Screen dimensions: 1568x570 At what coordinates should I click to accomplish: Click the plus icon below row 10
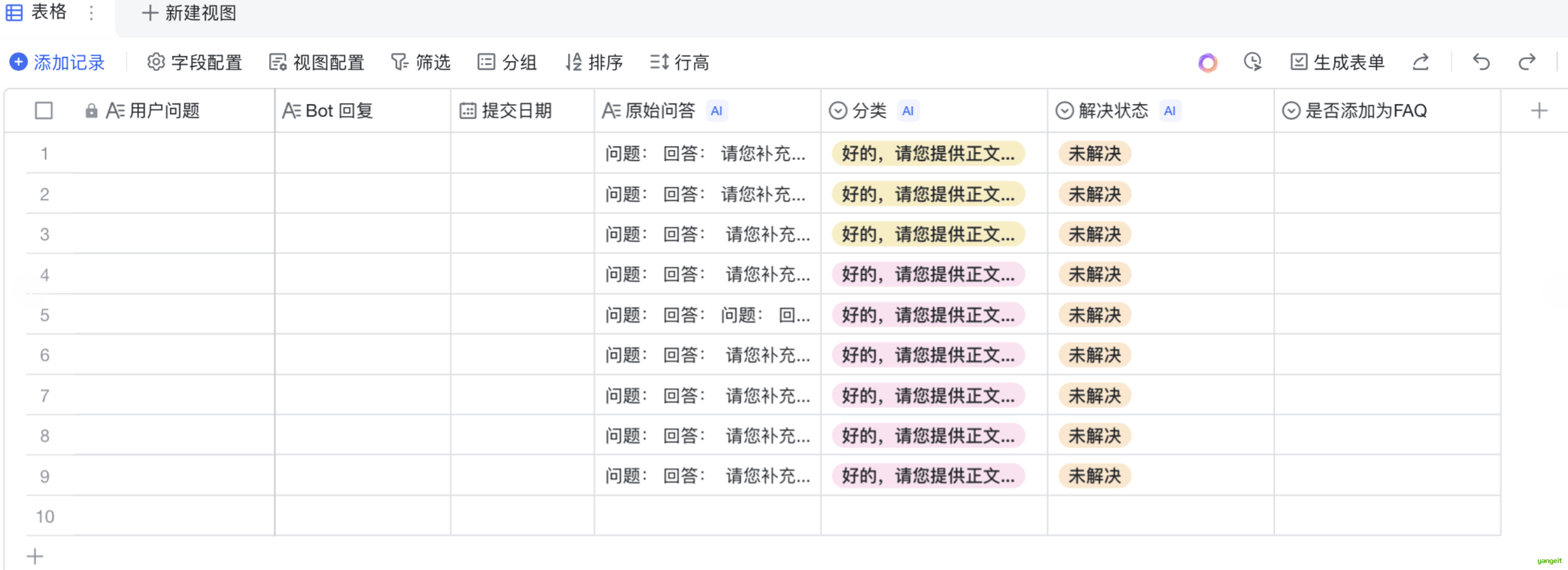coord(35,556)
